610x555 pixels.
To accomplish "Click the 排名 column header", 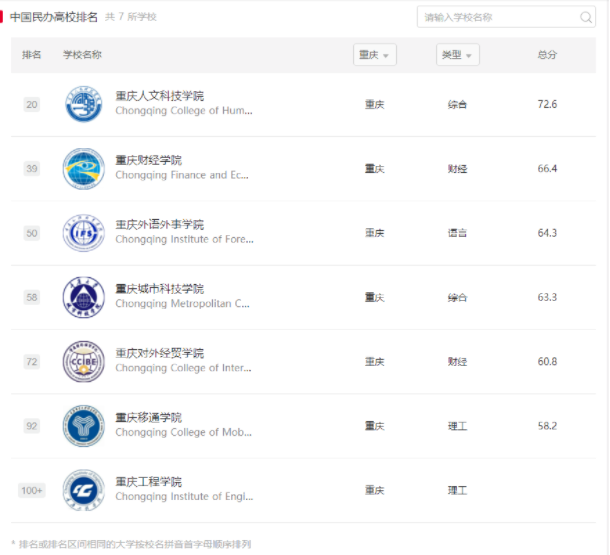I will 32,55.
